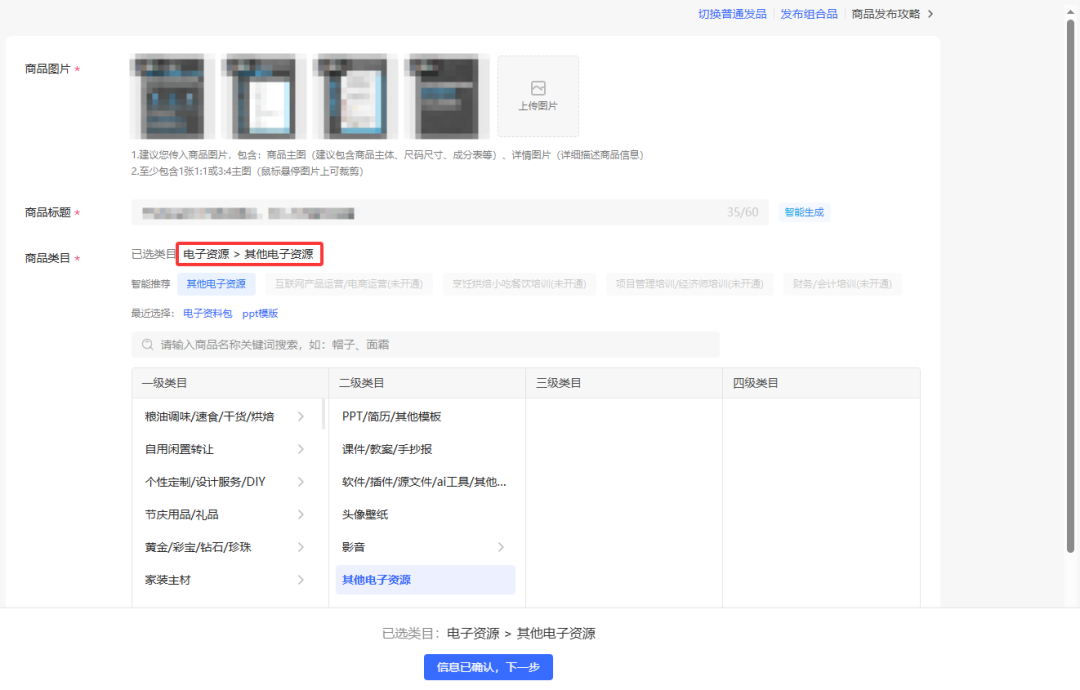Open 发布组合品 link
The image size is (1080, 690).
(809, 14)
